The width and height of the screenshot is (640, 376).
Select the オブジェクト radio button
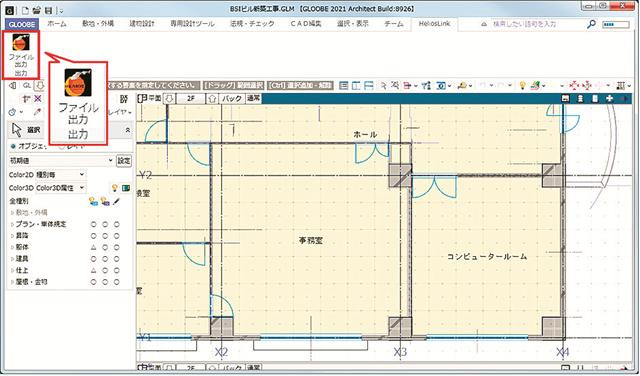coord(13,146)
